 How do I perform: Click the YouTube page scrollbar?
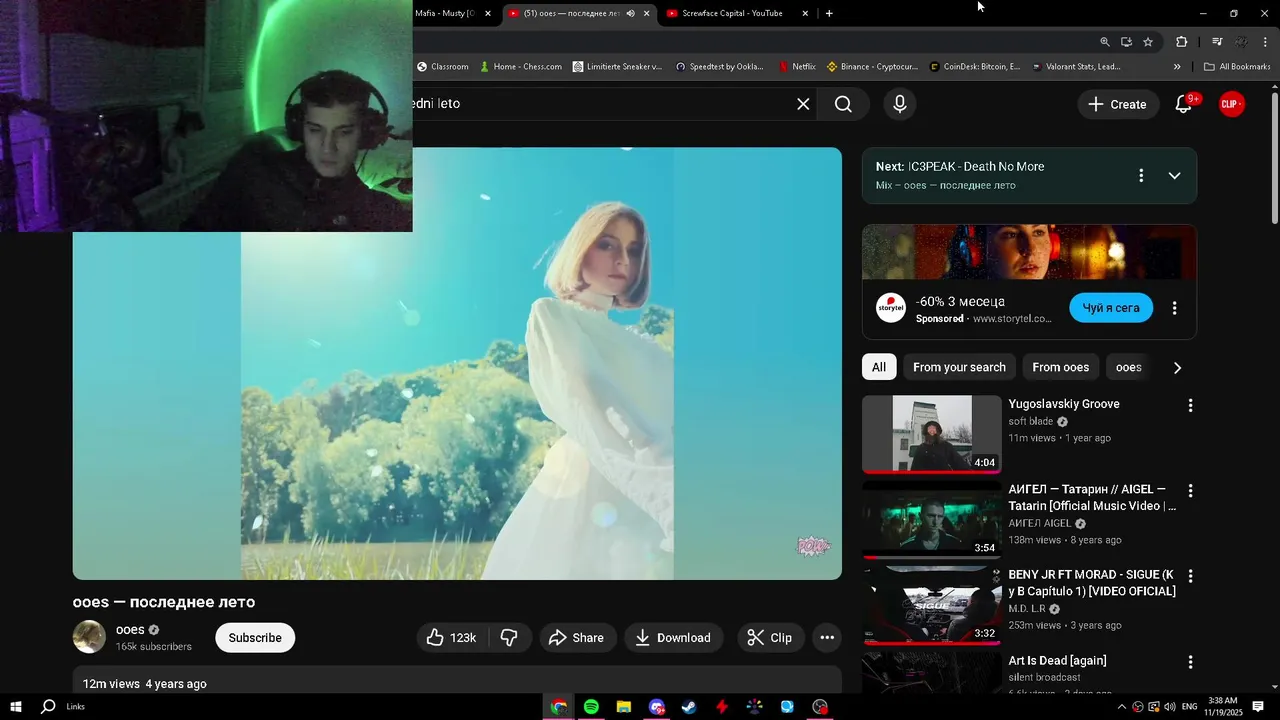[x=1274, y=157]
